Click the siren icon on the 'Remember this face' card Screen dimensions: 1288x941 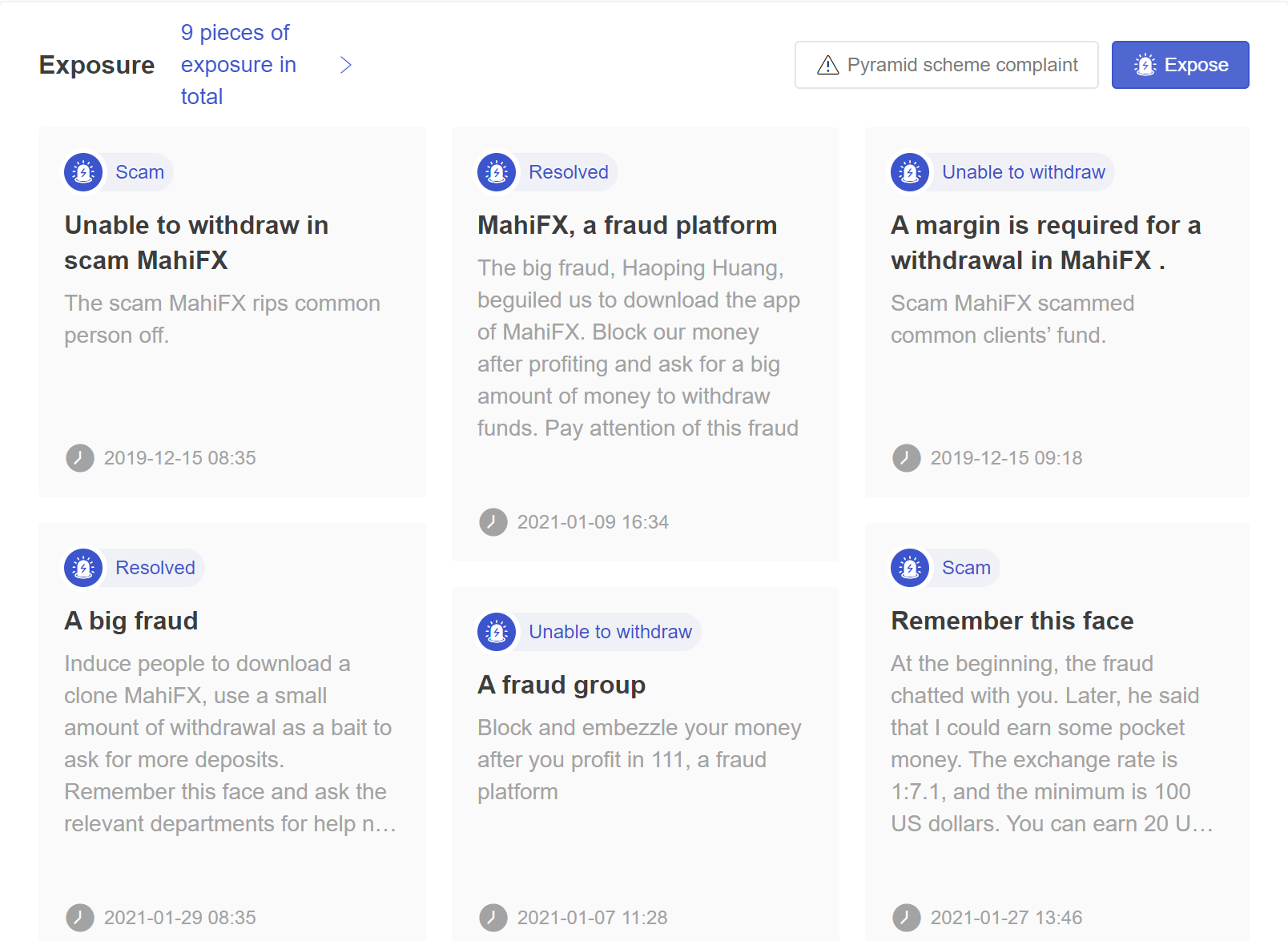(910, 568)
